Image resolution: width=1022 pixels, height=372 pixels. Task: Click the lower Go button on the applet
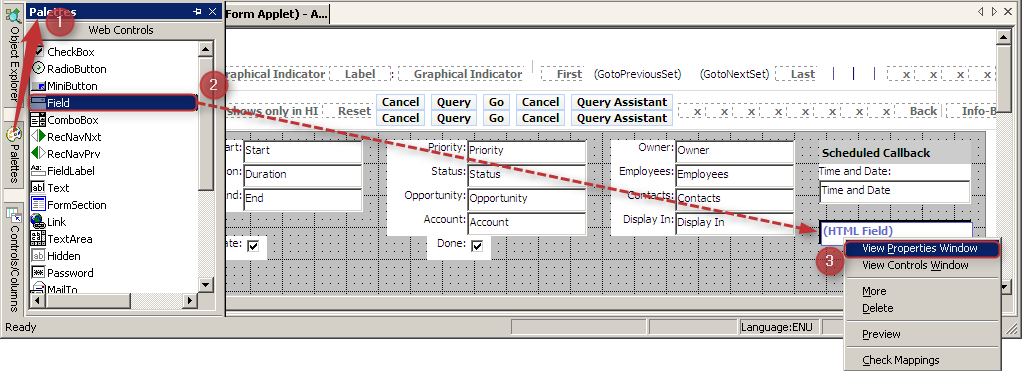click(497, 118)
